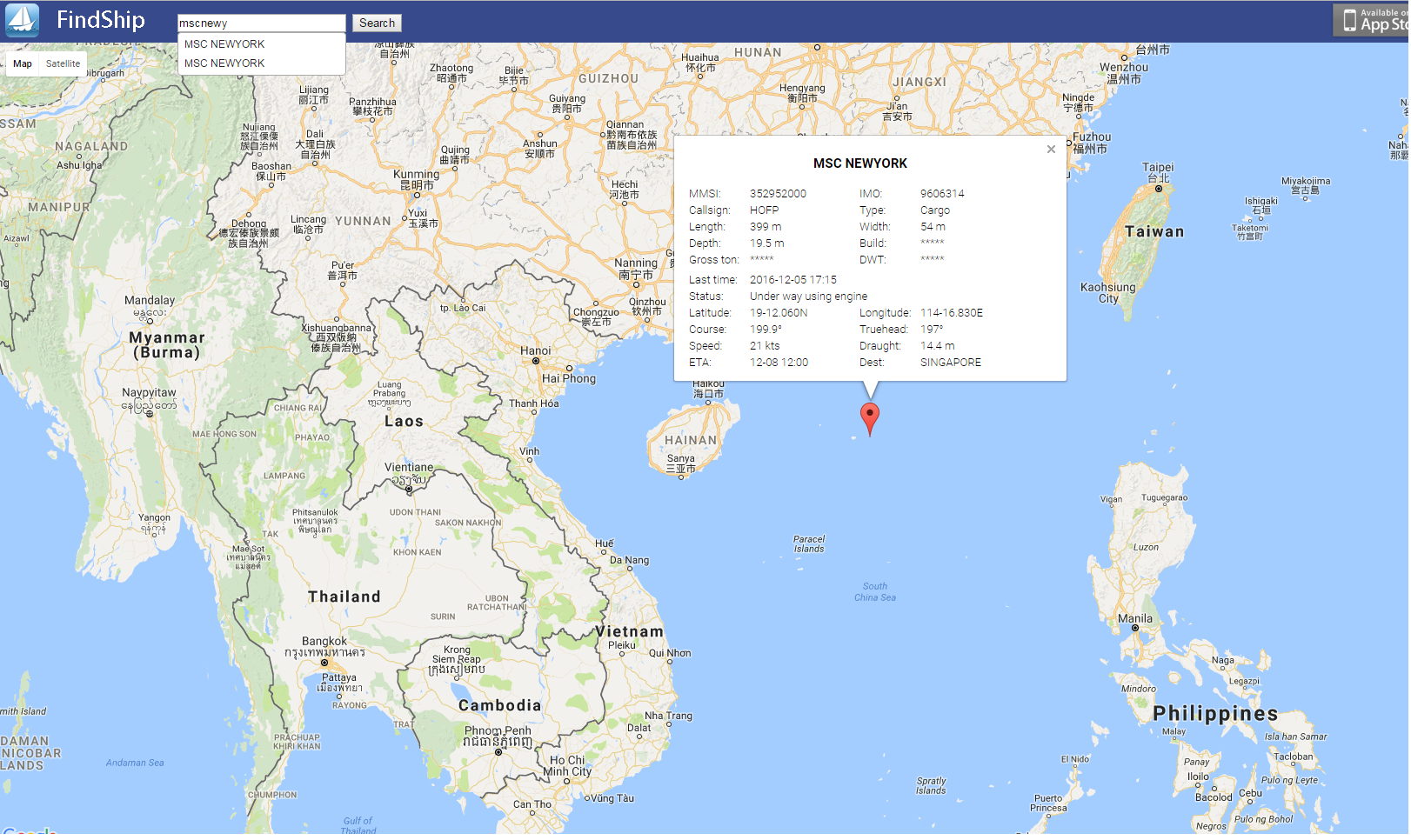Select the destination SINGAPORE

point(951,363)
